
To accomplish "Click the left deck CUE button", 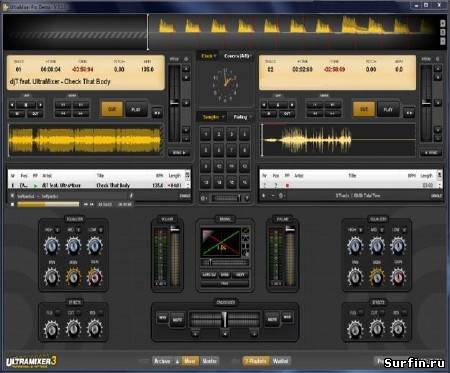I will click(x=112, y=109).
